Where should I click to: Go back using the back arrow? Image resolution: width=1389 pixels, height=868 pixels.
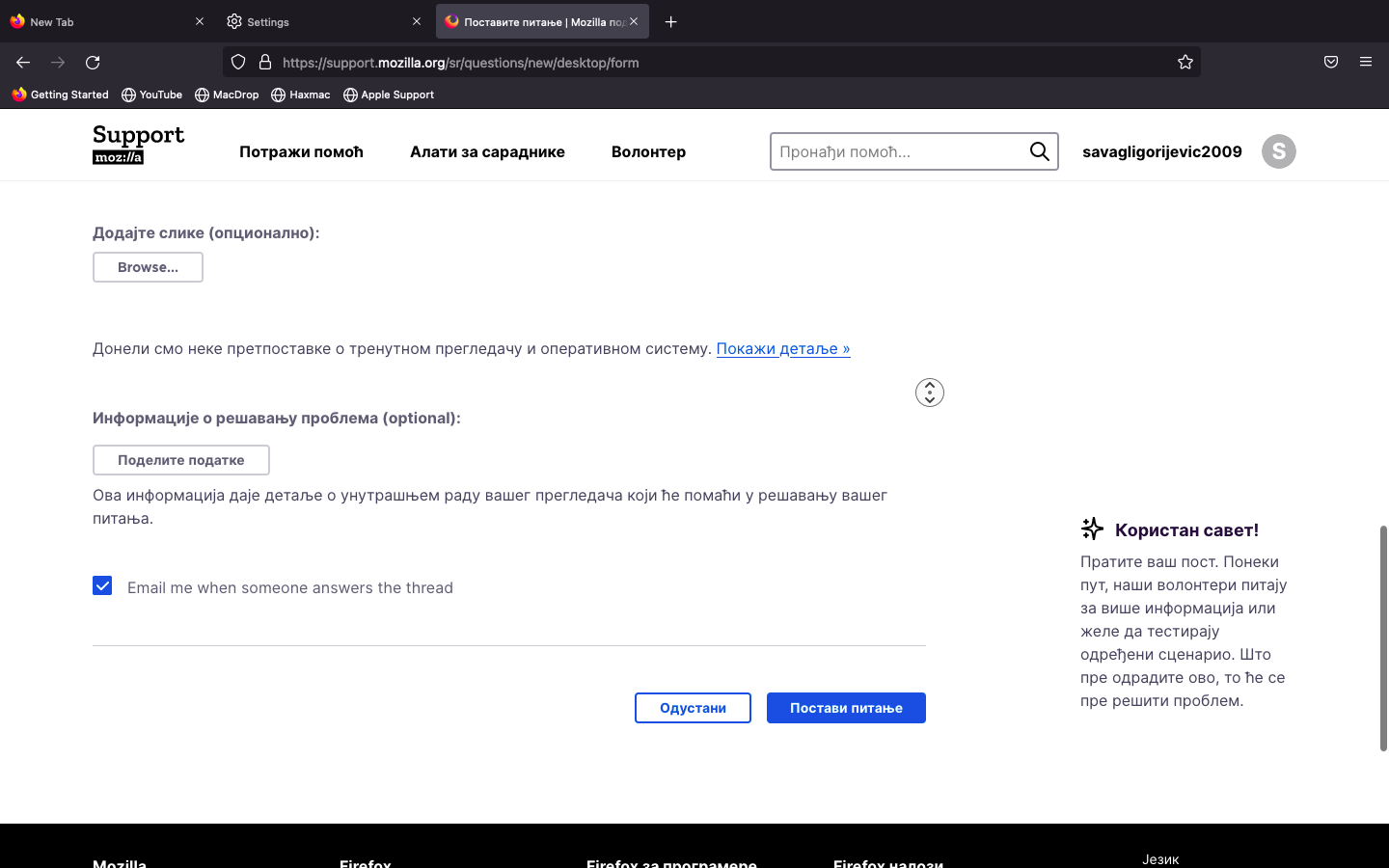point(23,63)
